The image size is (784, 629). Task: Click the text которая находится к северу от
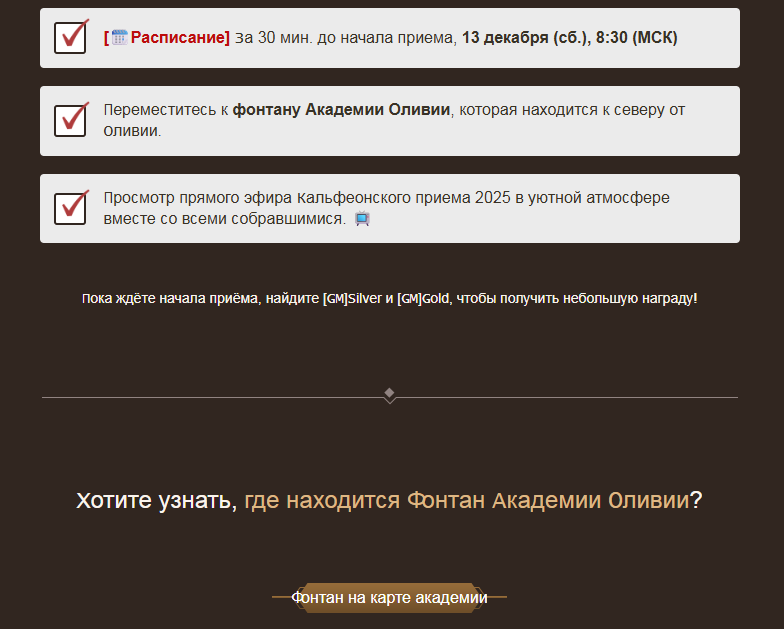pyautogui.click(x=572, y=110)
